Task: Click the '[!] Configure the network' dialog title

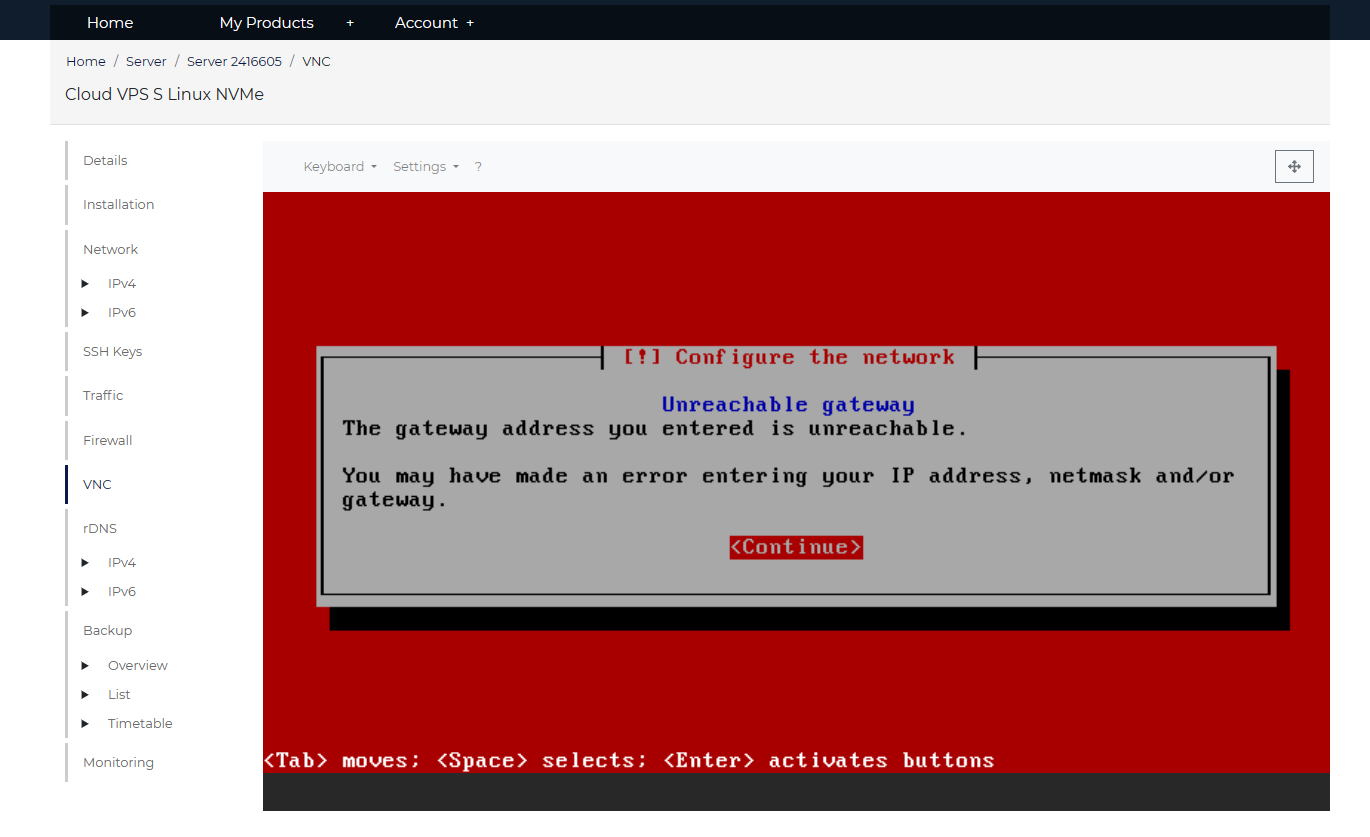Action: coord(789,358)
